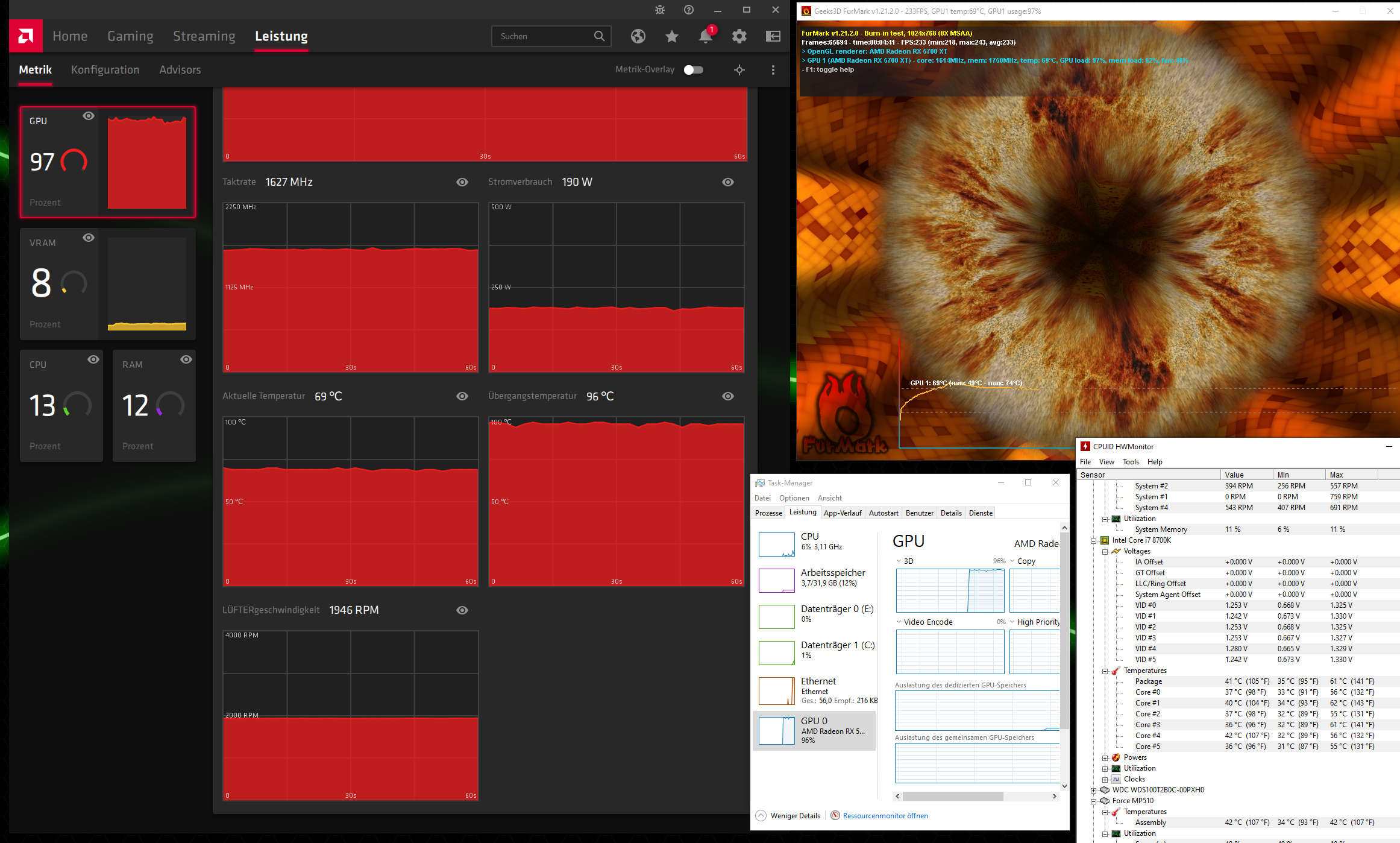Toggle RAM tile visibility eye
1400x843 pixels.
click(x=186, y=359)
